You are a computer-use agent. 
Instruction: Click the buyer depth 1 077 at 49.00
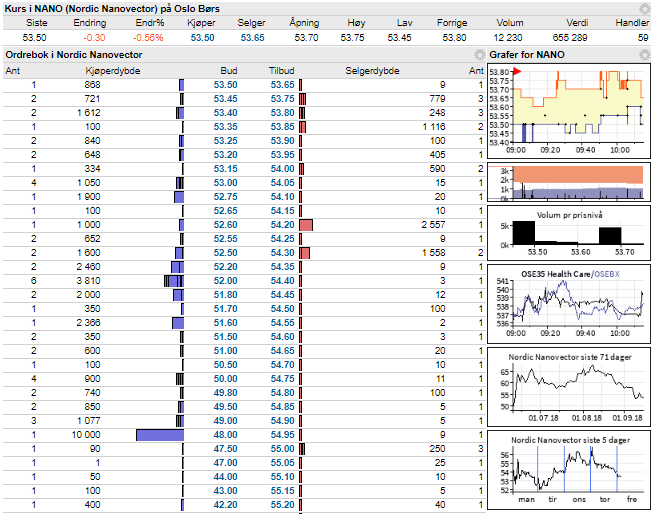click(x=88, y=421)
